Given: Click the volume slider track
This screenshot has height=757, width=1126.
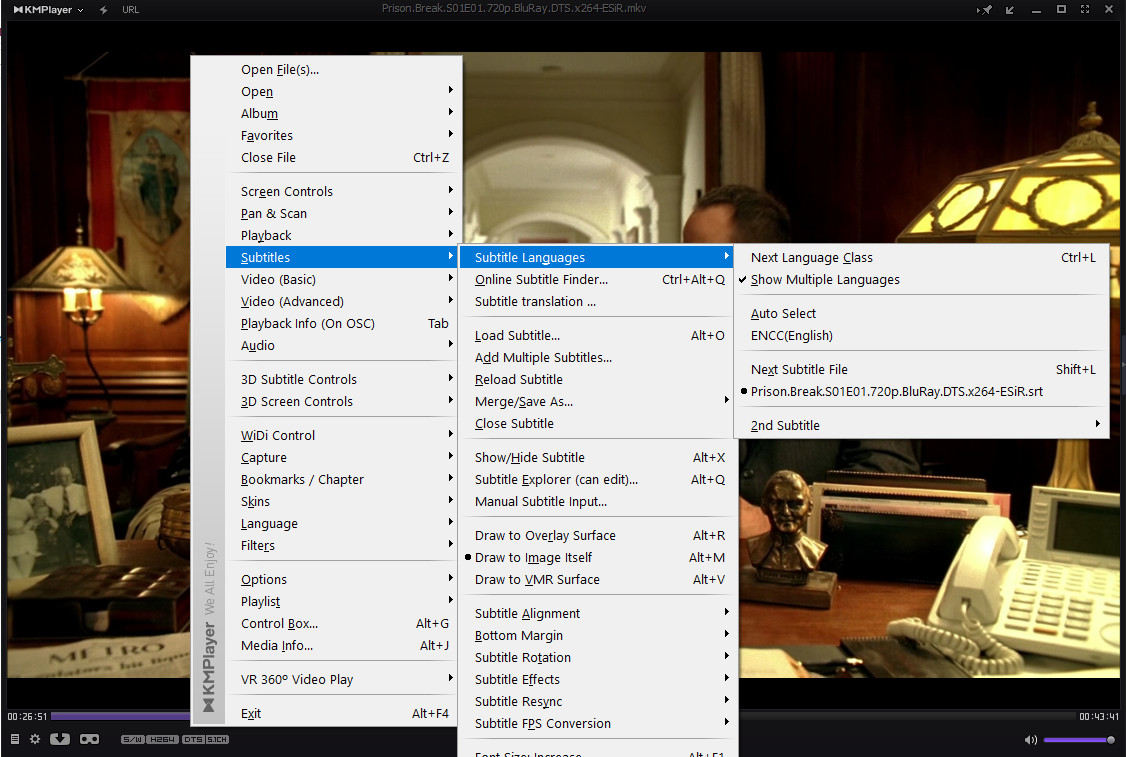Looking at the screenshot, I should pyautogui.click(x=1077, y=740).
